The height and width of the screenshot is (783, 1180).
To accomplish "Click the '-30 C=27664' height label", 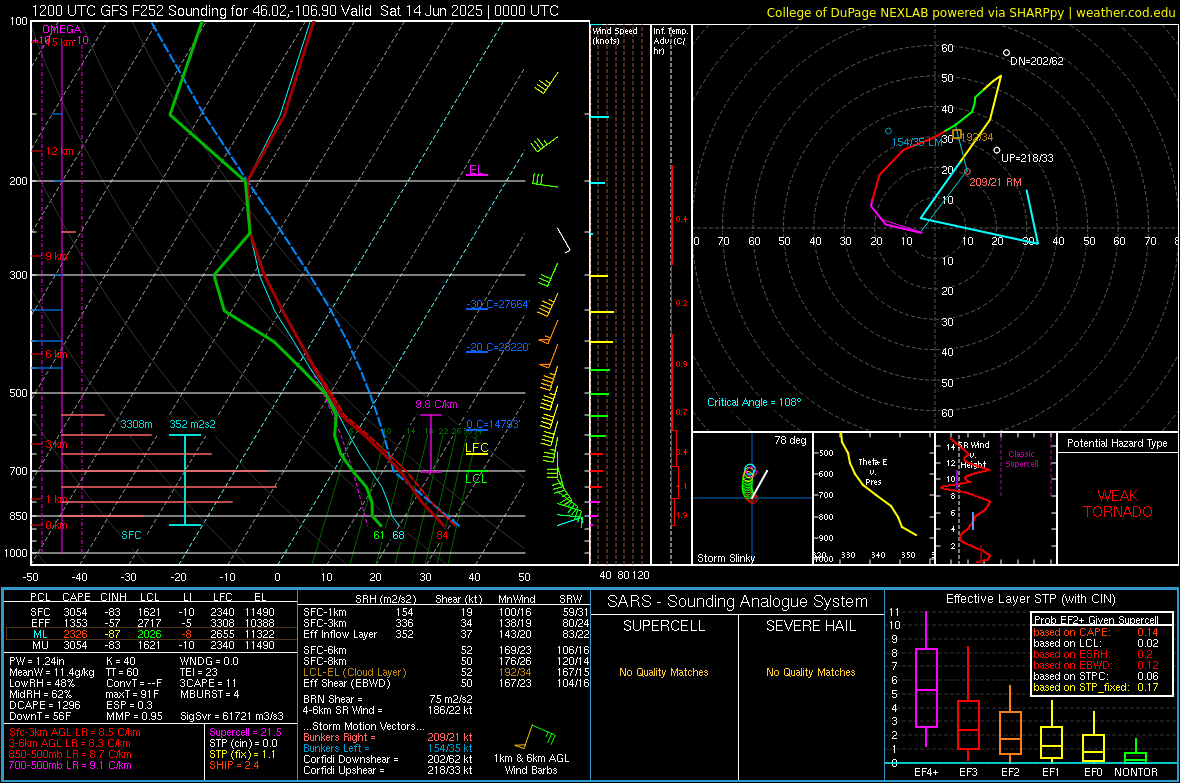I will [x=498, y=304].
